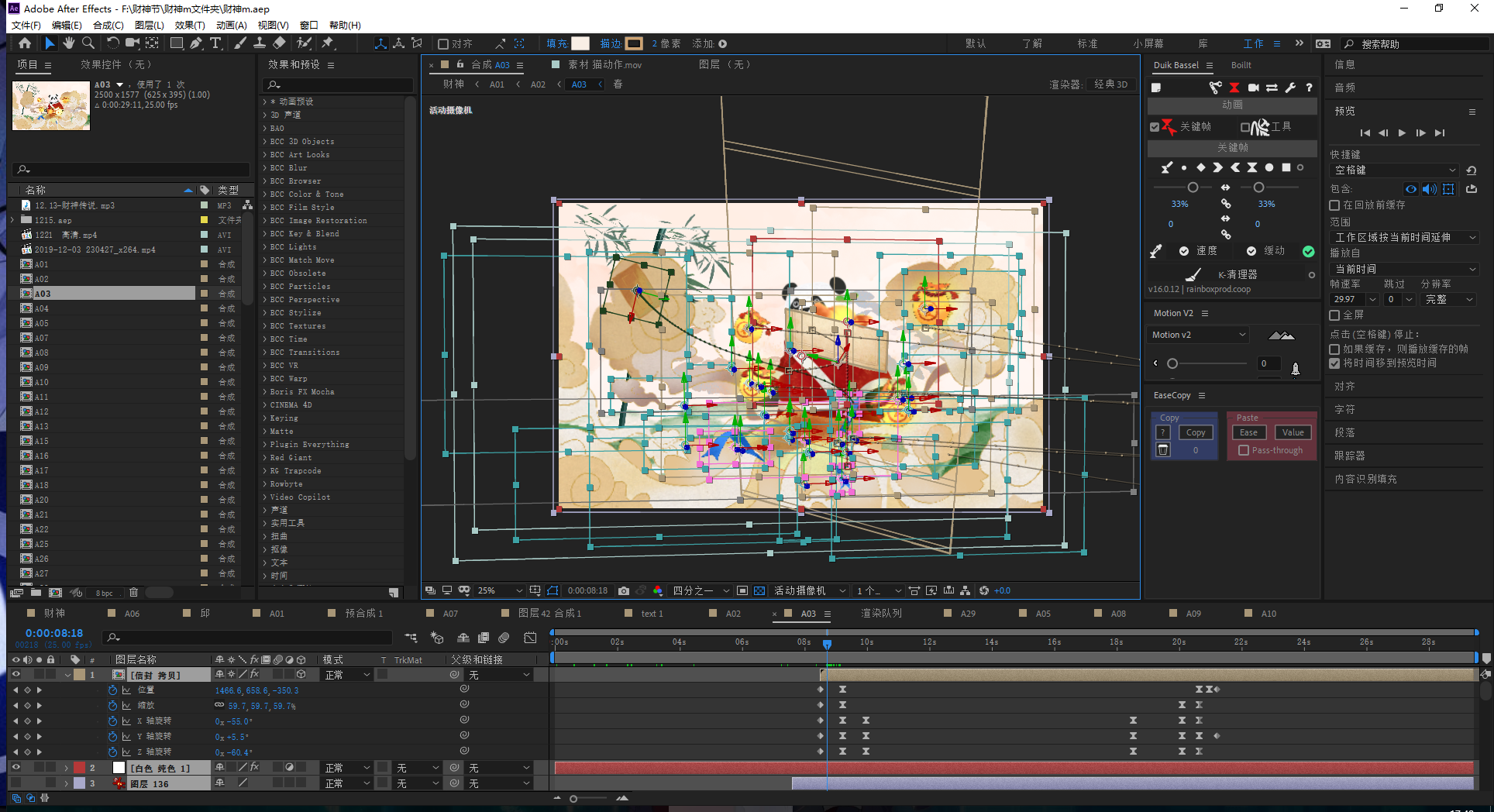This screenshot has height=812, width=1494.
Task: Open Duik settings wrench icon
Action: [1290, 88]
